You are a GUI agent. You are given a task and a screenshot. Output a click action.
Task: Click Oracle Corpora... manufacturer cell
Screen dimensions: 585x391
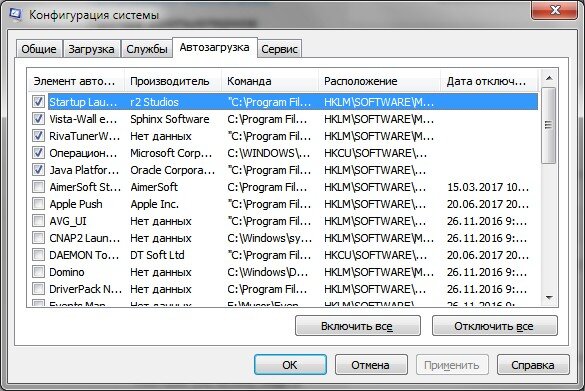(x=173, y=170)
